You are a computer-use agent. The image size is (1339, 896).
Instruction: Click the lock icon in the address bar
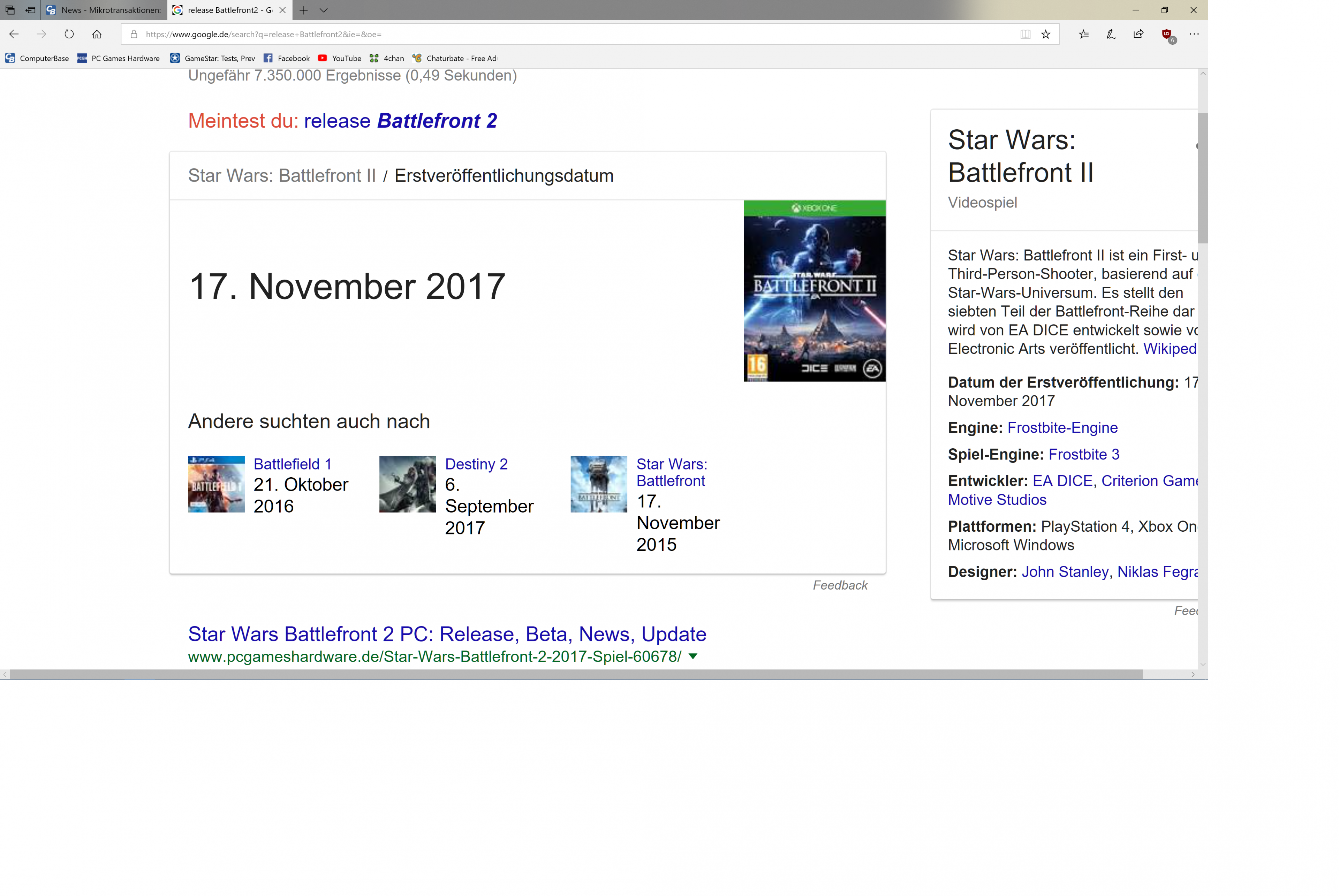[134, 34]
